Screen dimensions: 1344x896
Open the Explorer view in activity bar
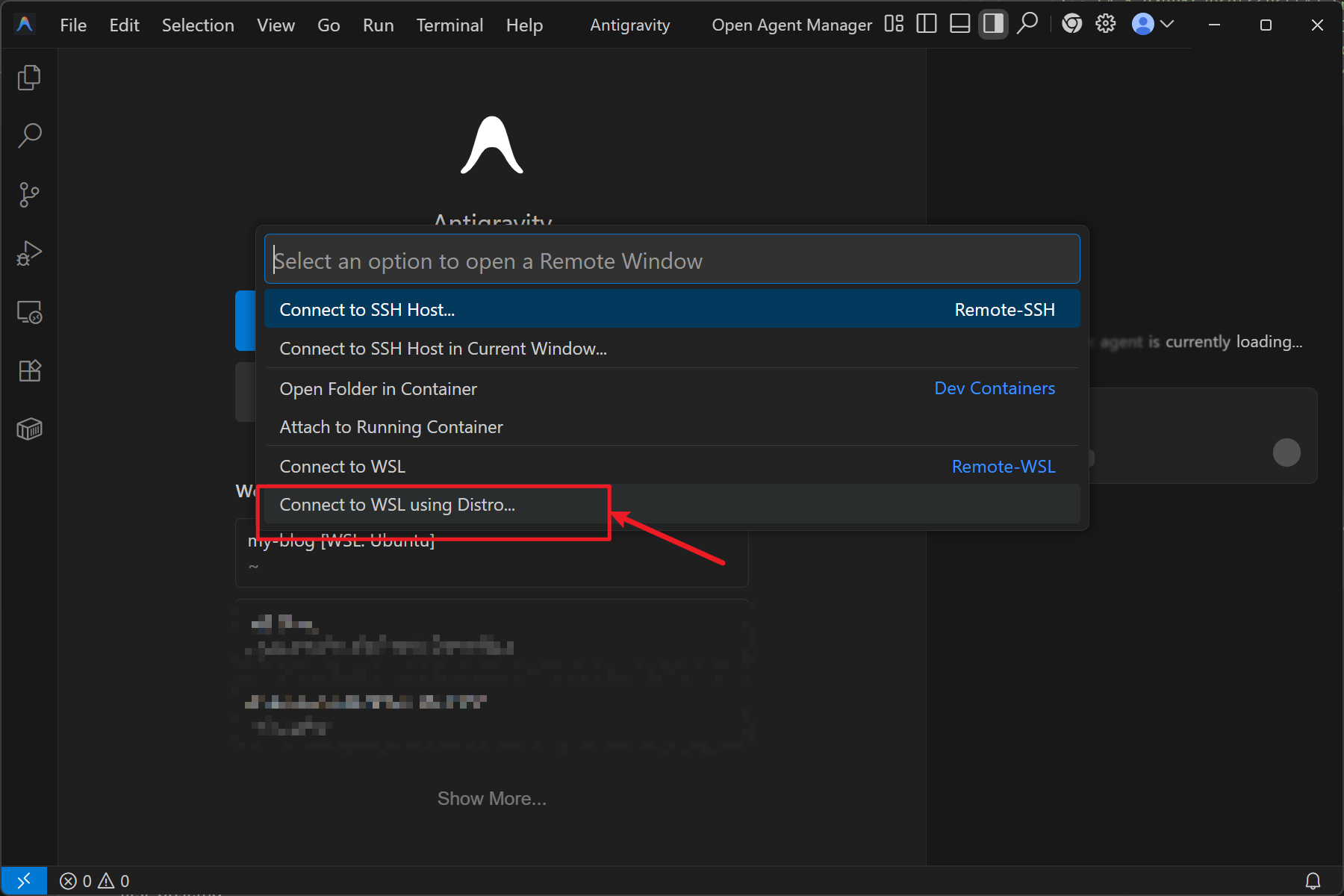tap(29, 78)
